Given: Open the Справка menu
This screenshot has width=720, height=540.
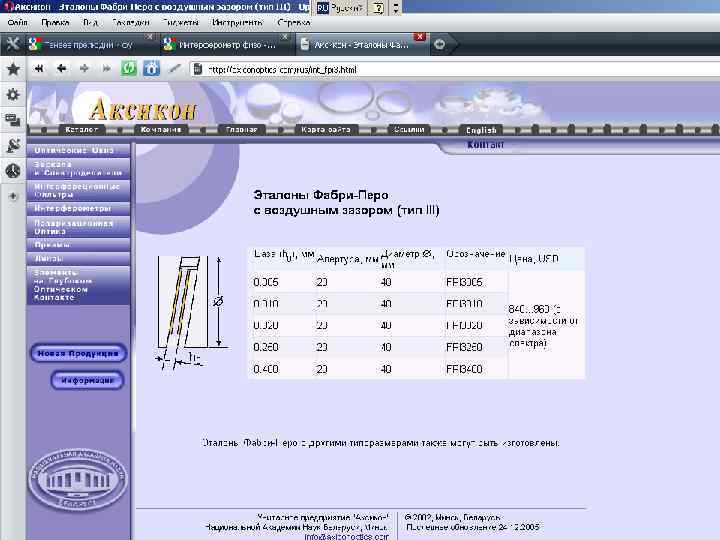Looking at the screenshot, I should coord(294,22).
